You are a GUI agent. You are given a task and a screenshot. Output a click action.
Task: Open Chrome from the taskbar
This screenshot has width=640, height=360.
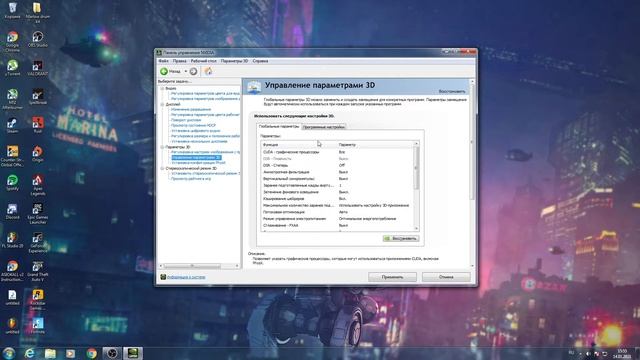pos(91,353)
